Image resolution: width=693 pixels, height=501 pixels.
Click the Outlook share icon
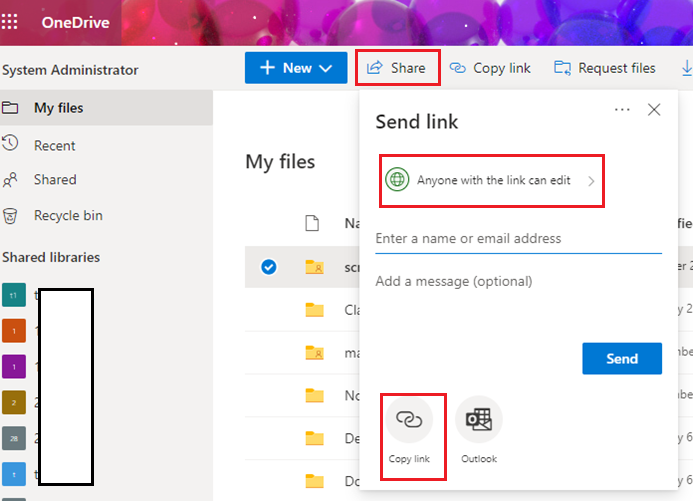[x=479, y=420]
